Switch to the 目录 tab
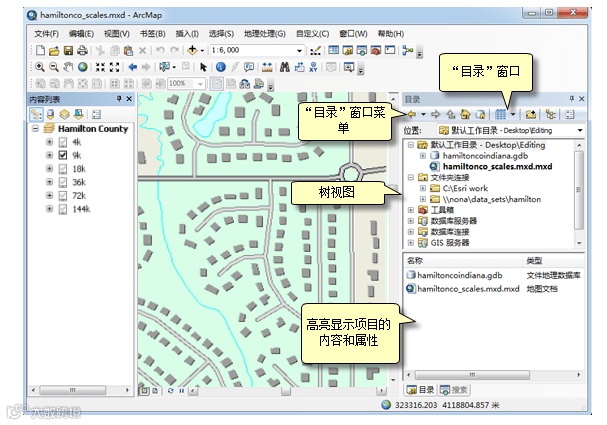607x425 pixels. click(420, 390)
